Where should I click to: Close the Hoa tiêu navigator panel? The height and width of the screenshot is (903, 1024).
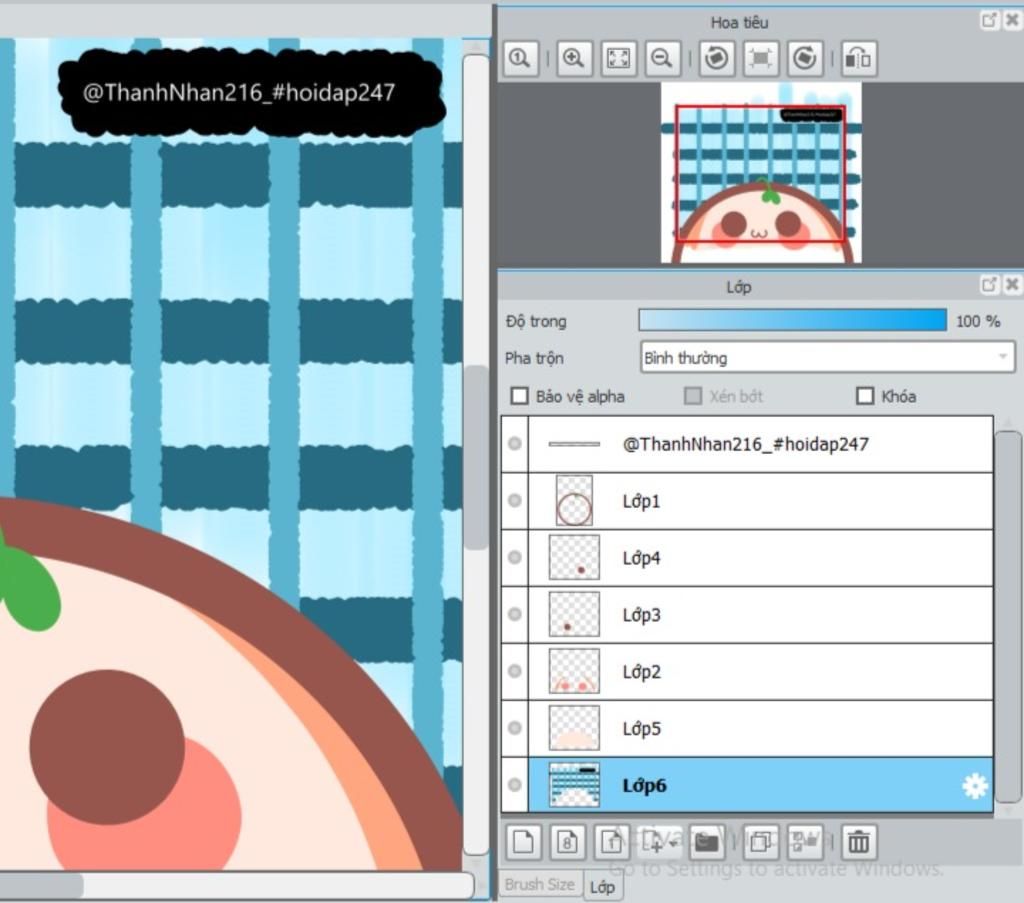coord(1012,20)
